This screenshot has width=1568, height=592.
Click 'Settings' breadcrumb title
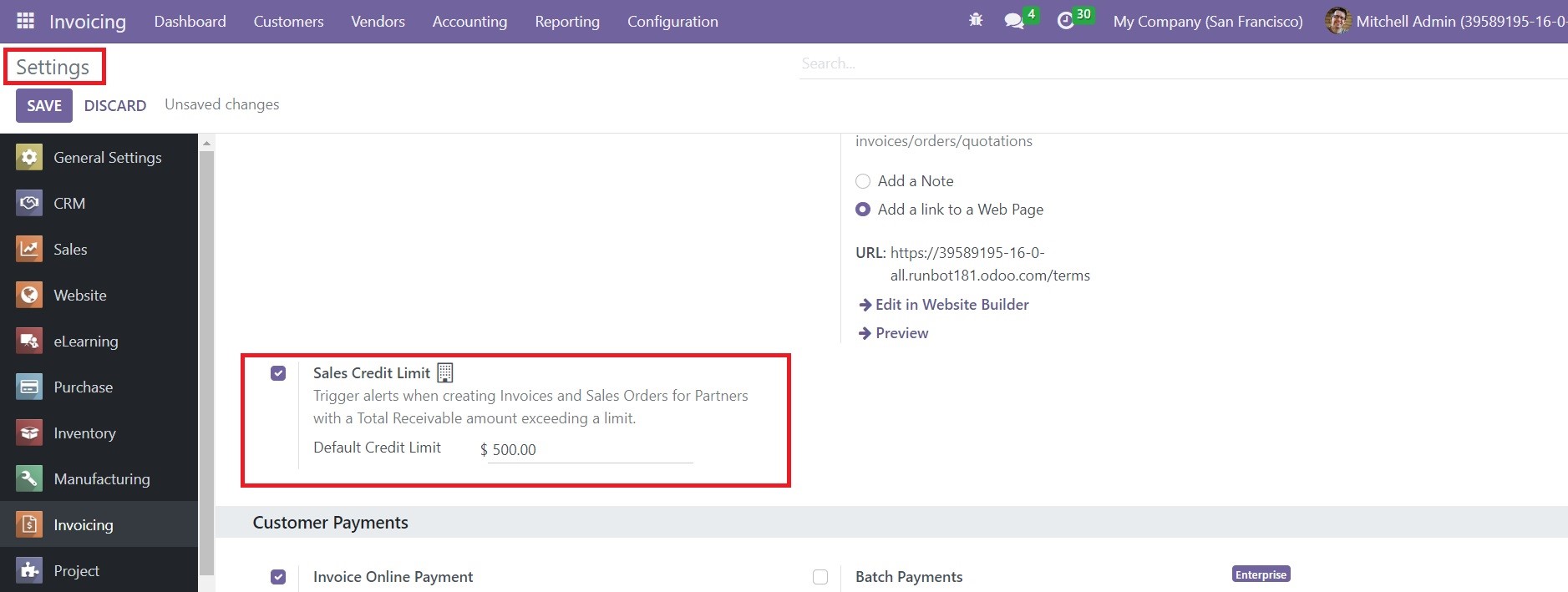pyautogui.click(x=53, y=67)
